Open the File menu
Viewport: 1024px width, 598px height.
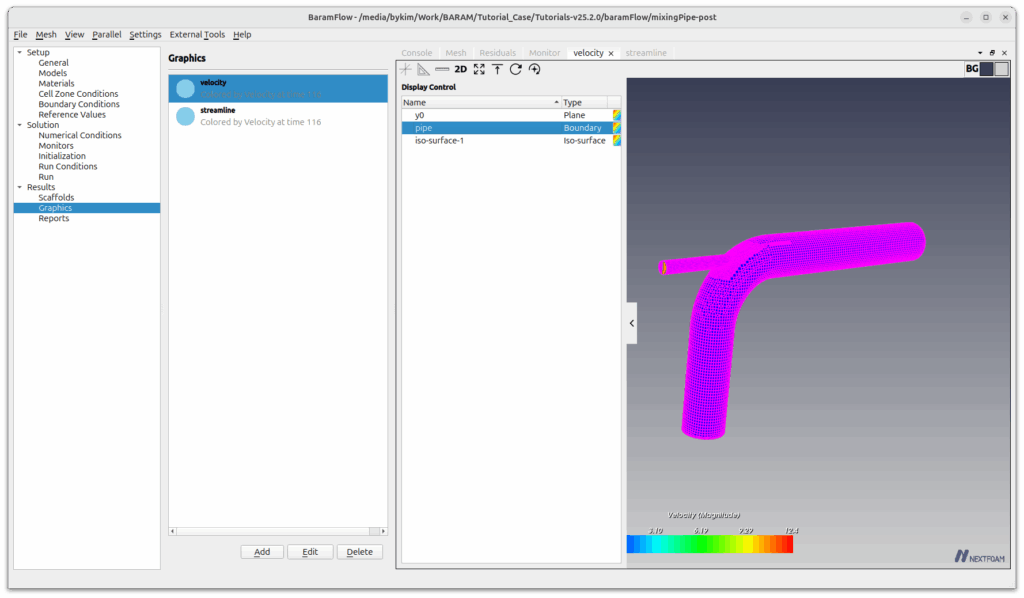coord(20,35)
